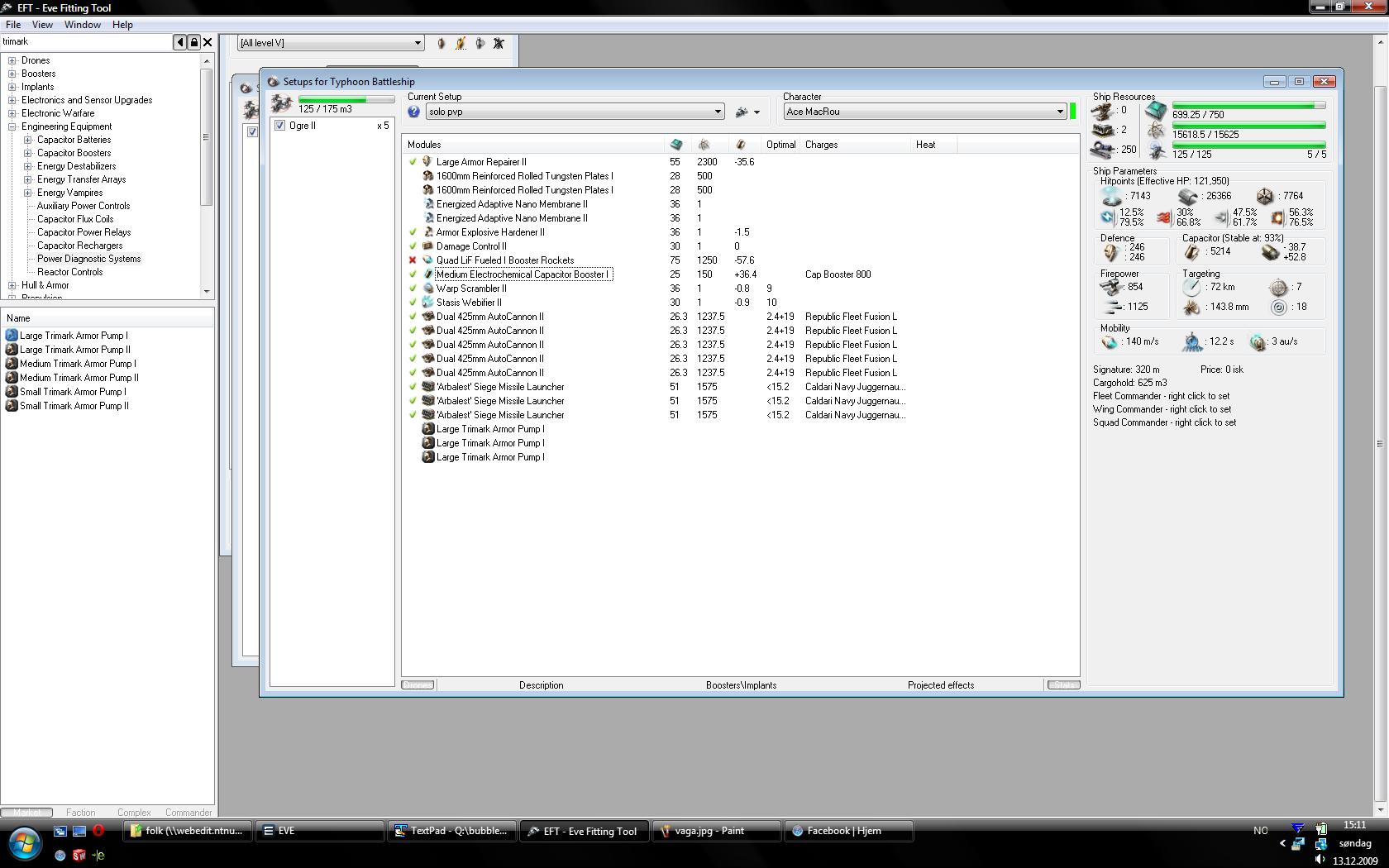Click the align time icon showing 12.2 s
The image size is (1389, 868).
click(x=1191, y=341)
